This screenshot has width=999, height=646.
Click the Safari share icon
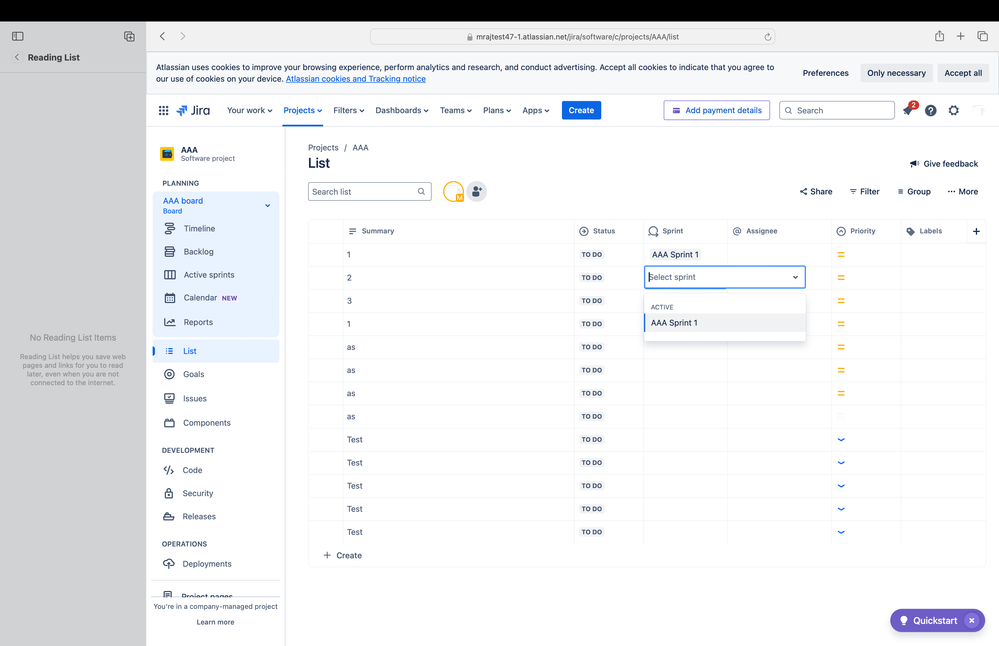tap(939, 36)
